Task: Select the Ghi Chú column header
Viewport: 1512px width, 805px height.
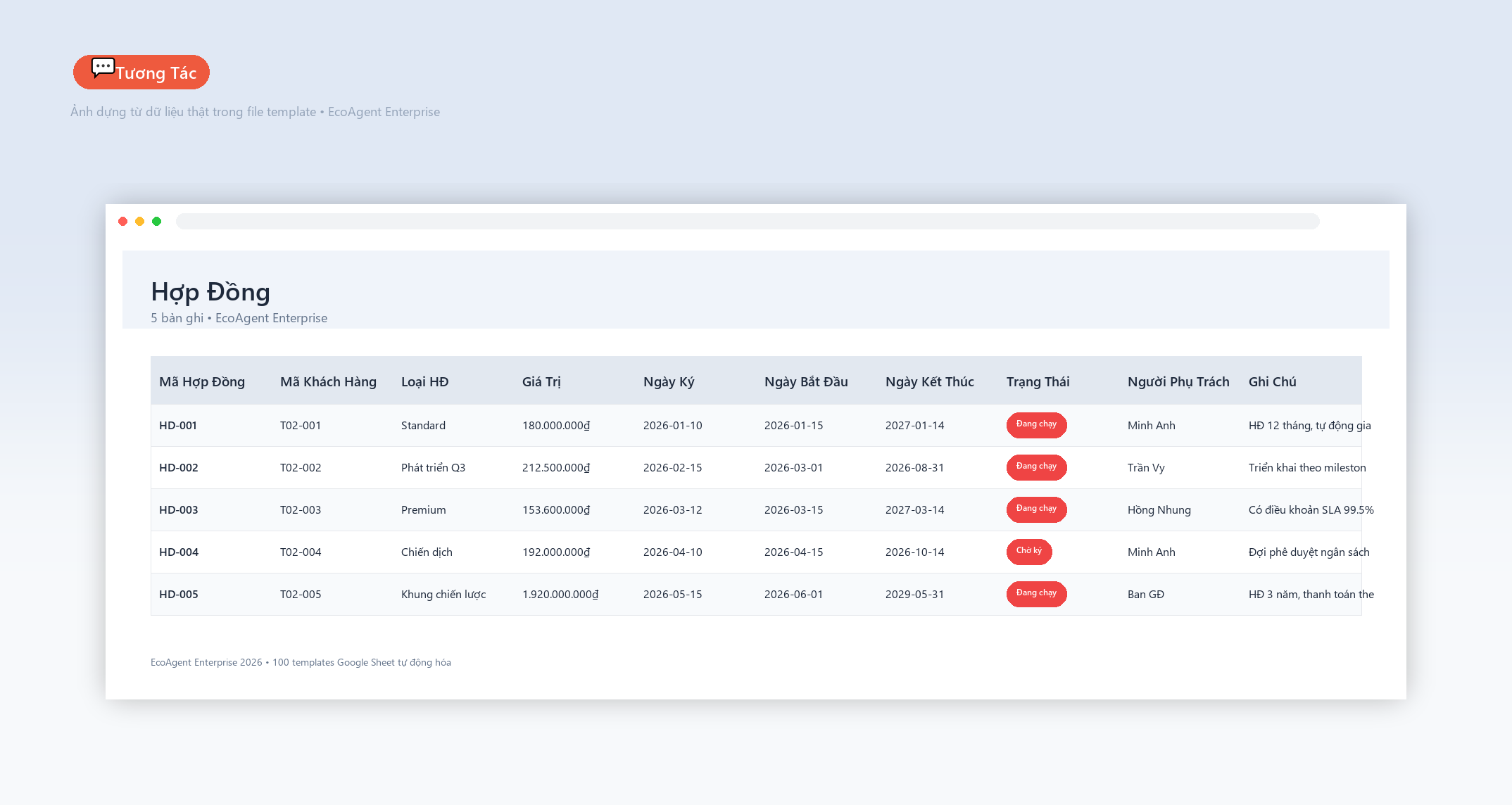Action: (x=1272, y=382)
